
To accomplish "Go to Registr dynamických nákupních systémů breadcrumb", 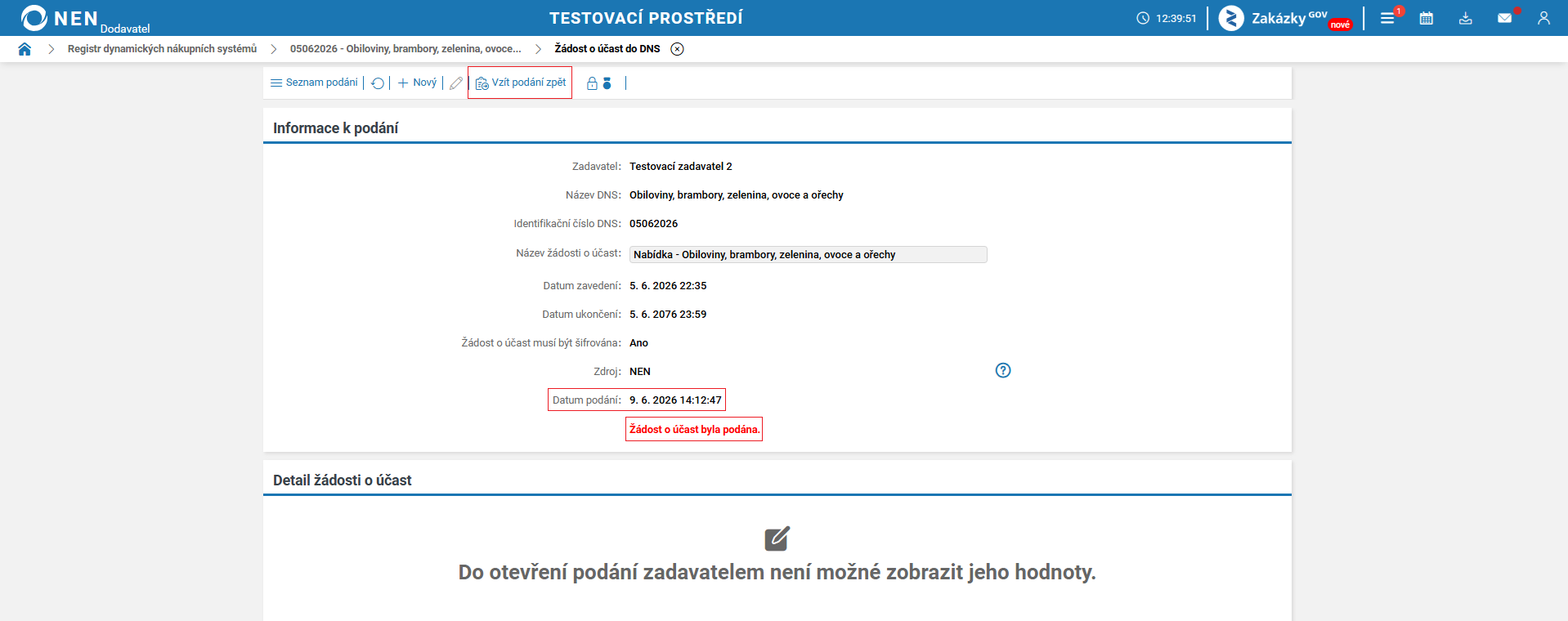I will [x=162, y=49].
